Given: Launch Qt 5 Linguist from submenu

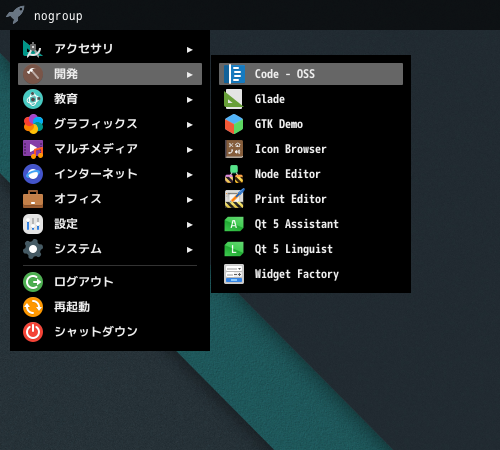Looking at the screenshot, I should (x=311, y=249).
